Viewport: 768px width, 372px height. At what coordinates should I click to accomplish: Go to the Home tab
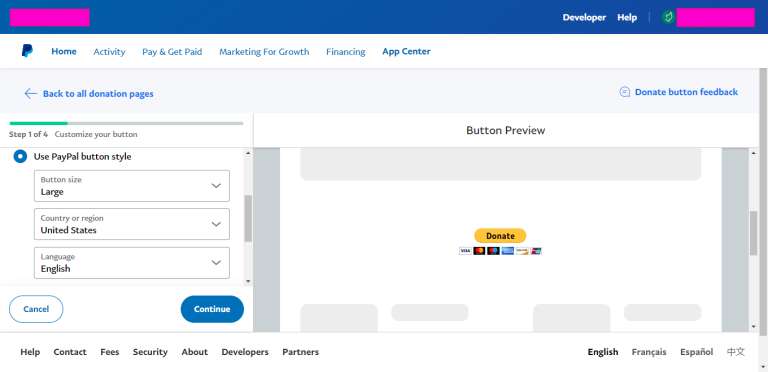tap(64, 51)
